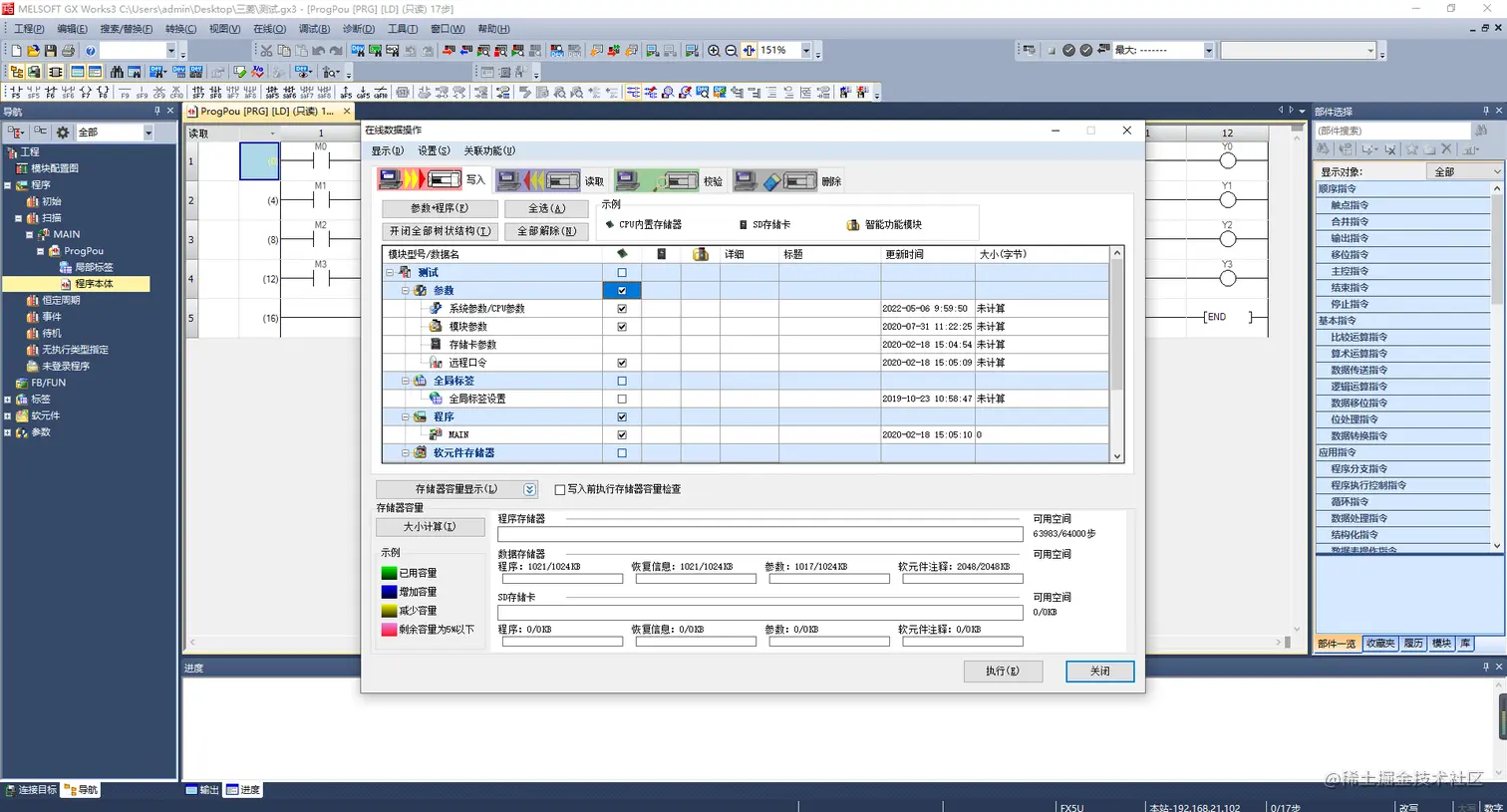Click the binoculars find icon in toolbar
This screenshot has width=1507, height=812.
pos(117,72)
